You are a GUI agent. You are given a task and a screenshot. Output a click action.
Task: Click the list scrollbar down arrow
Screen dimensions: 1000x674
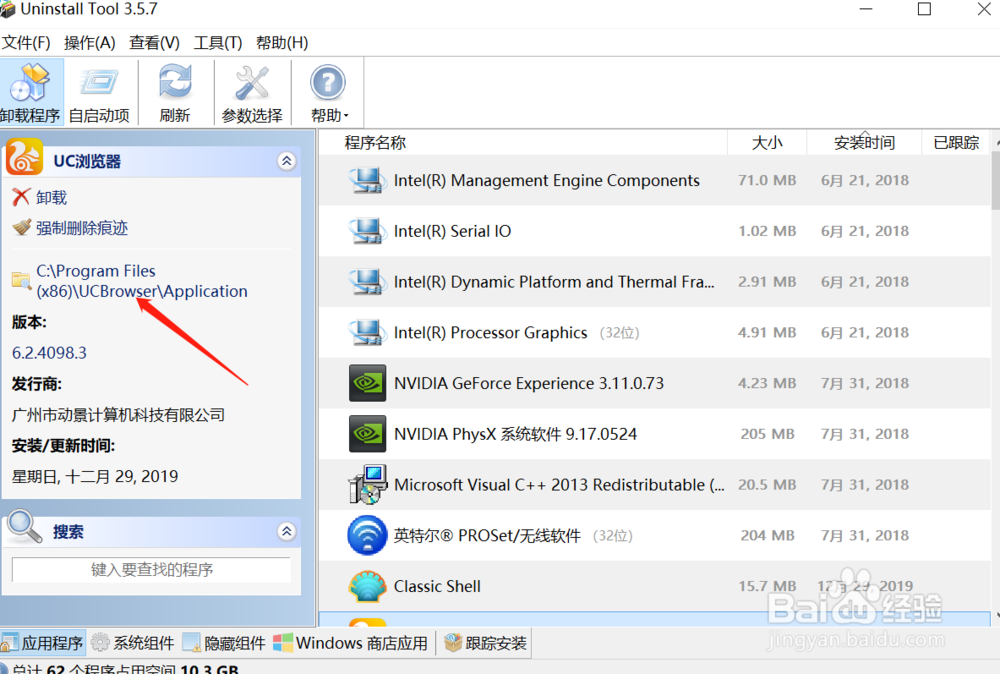tap(996, 615)
